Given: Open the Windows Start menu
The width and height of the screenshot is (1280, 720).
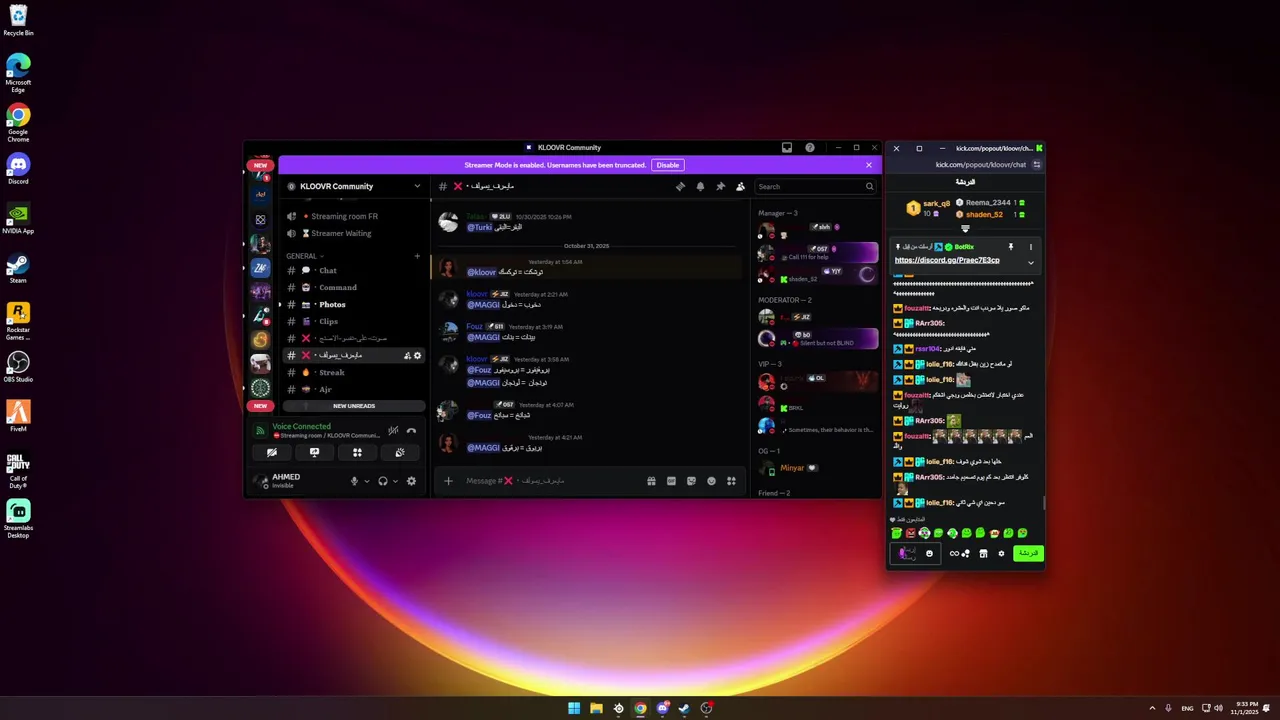Looking at the screenshot, I should [x=574, y=708].
